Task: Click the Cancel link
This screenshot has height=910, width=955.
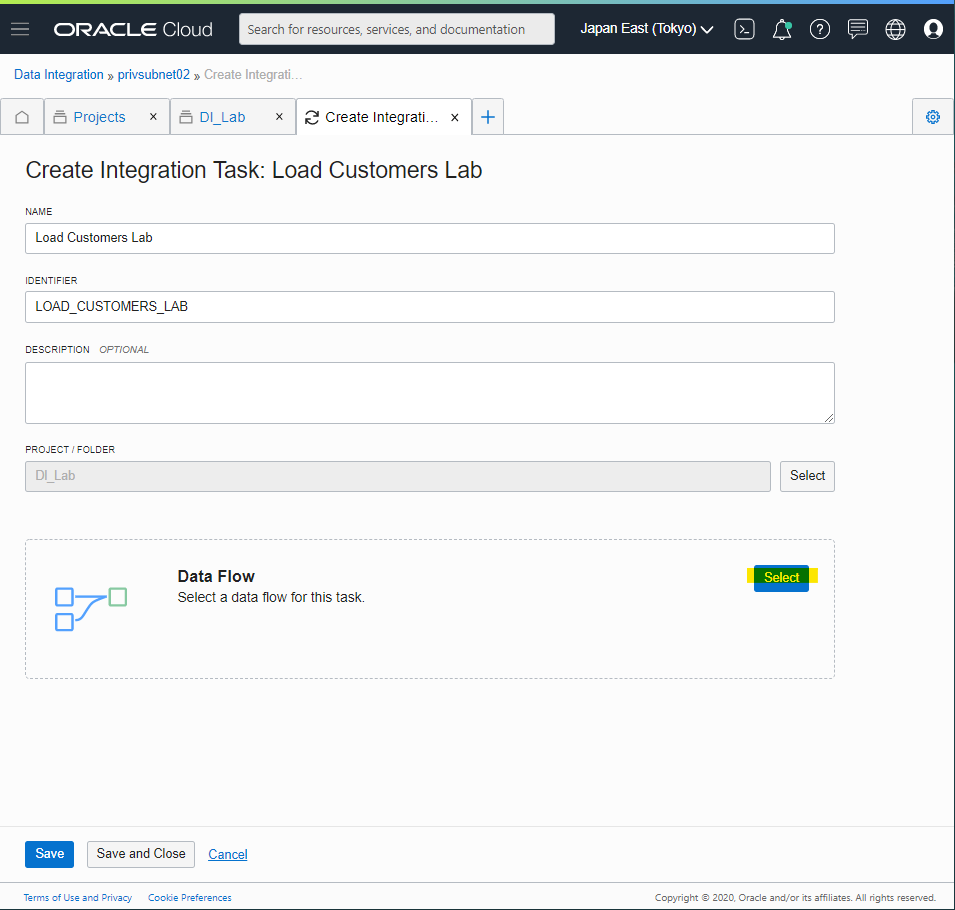Action: [x=228, y=855]
